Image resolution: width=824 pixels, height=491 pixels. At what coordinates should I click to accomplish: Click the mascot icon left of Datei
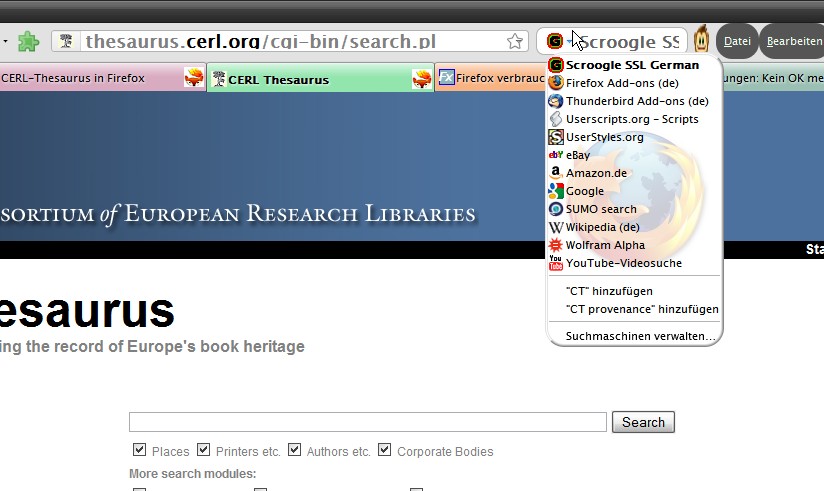pos(701,39)
